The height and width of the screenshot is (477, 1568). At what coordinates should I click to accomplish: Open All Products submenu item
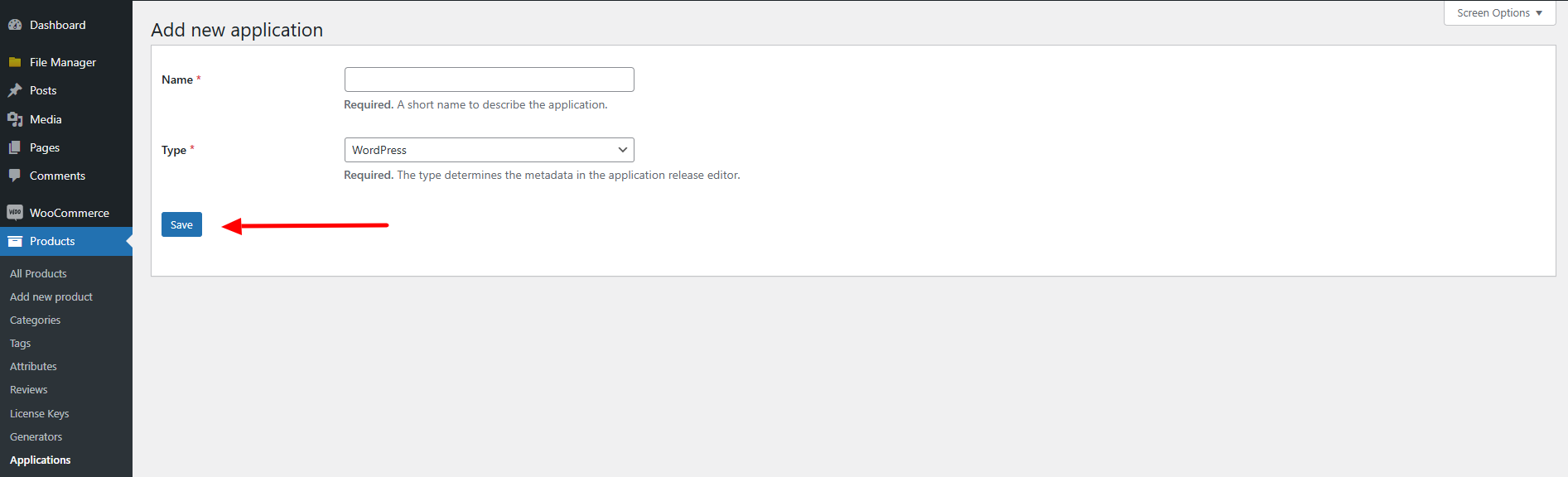[38, 273]
